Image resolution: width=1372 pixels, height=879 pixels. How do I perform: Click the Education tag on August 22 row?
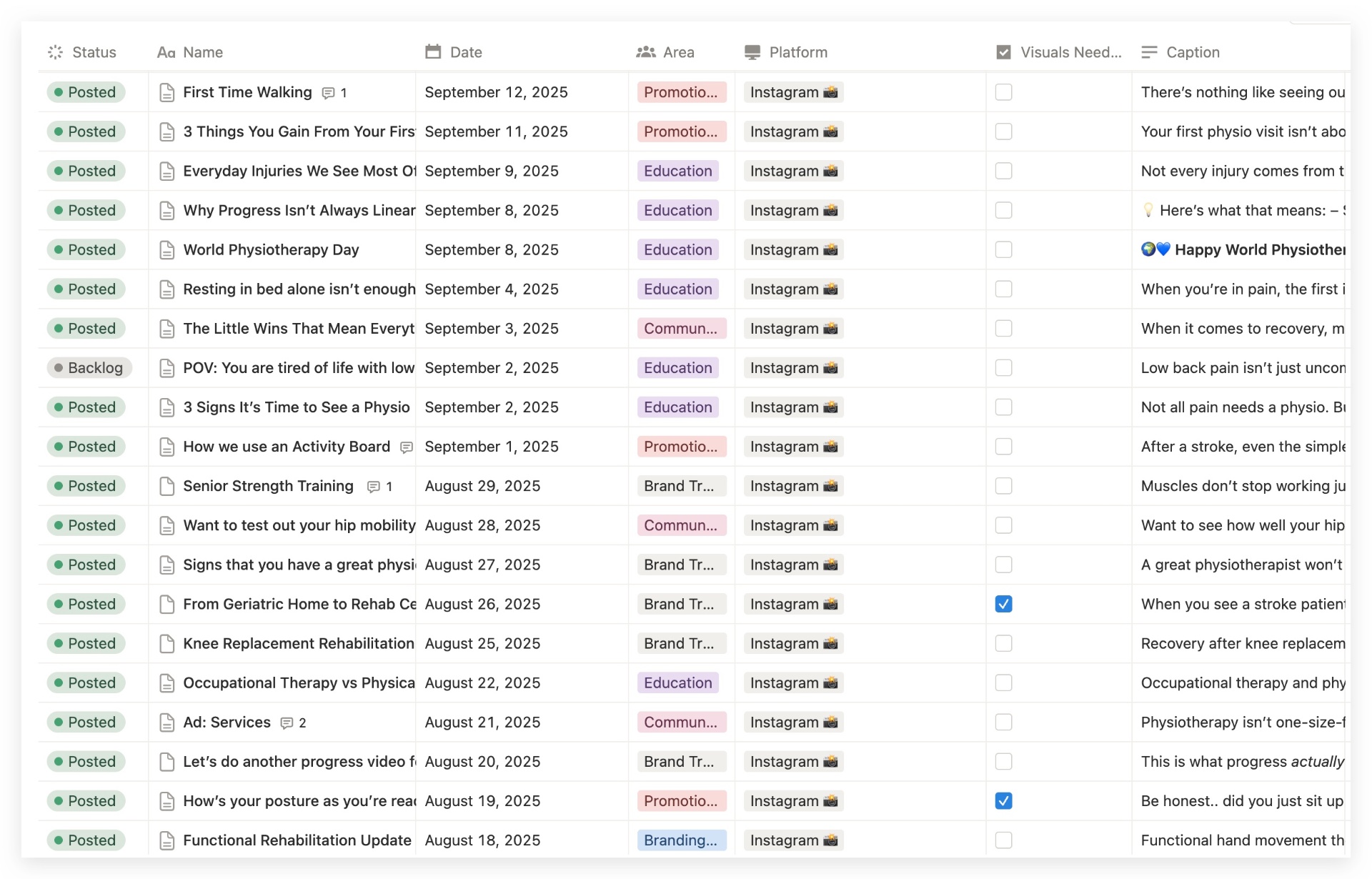point(678,682)
